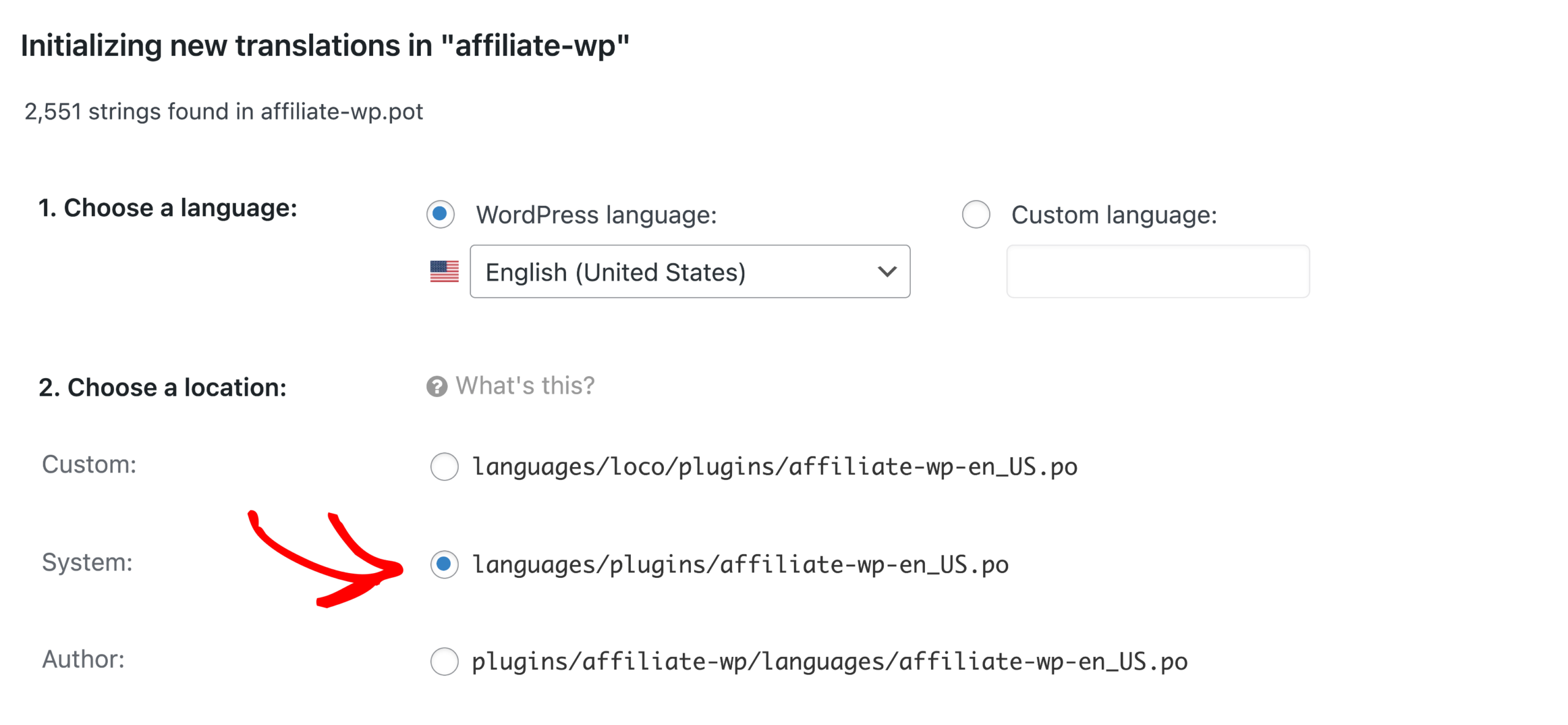Screen dimensions: 1568x725
Task: Click the "Initializing new translations" page title
Action: tap(325, 45)
